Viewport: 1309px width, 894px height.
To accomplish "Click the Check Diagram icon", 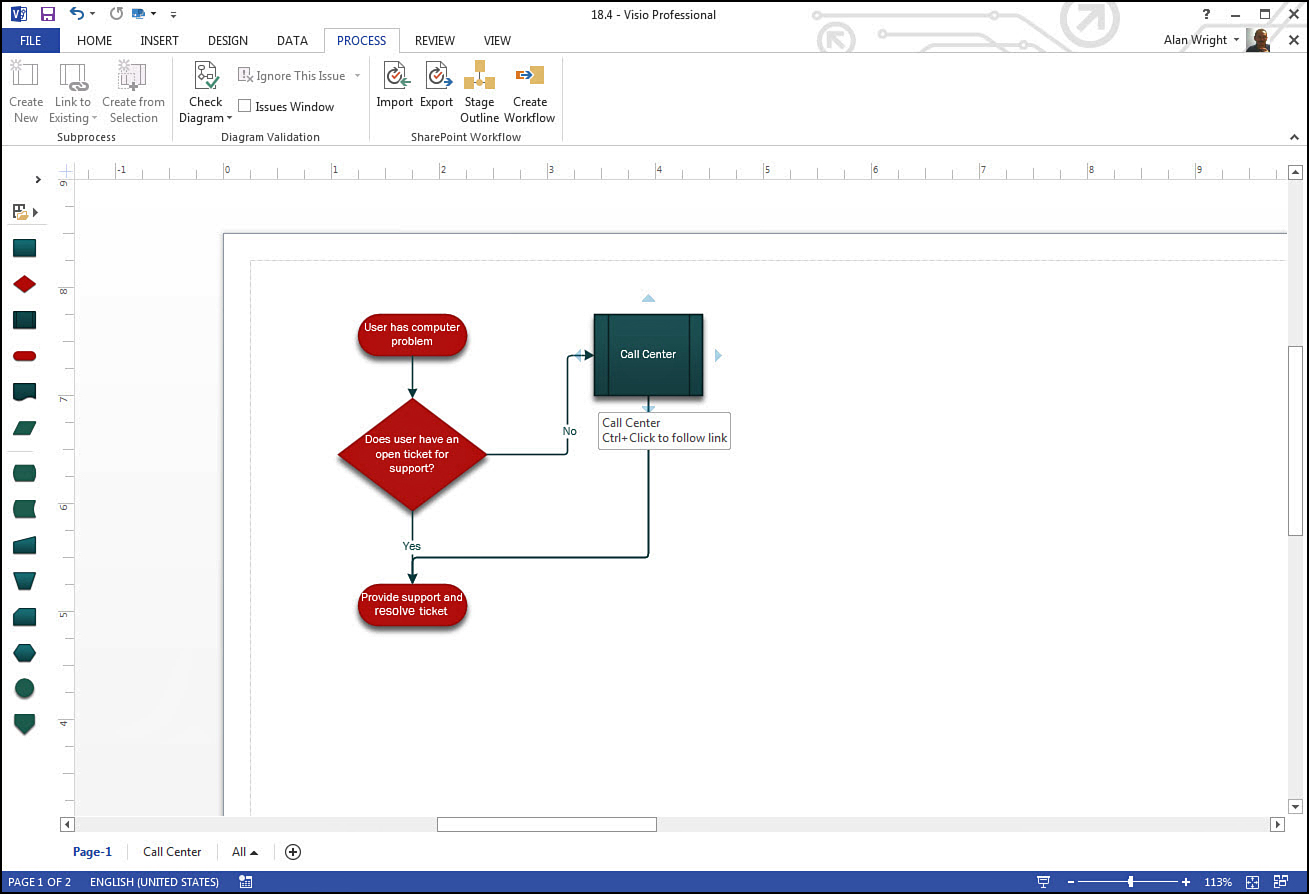I will [x=206, y=76].
